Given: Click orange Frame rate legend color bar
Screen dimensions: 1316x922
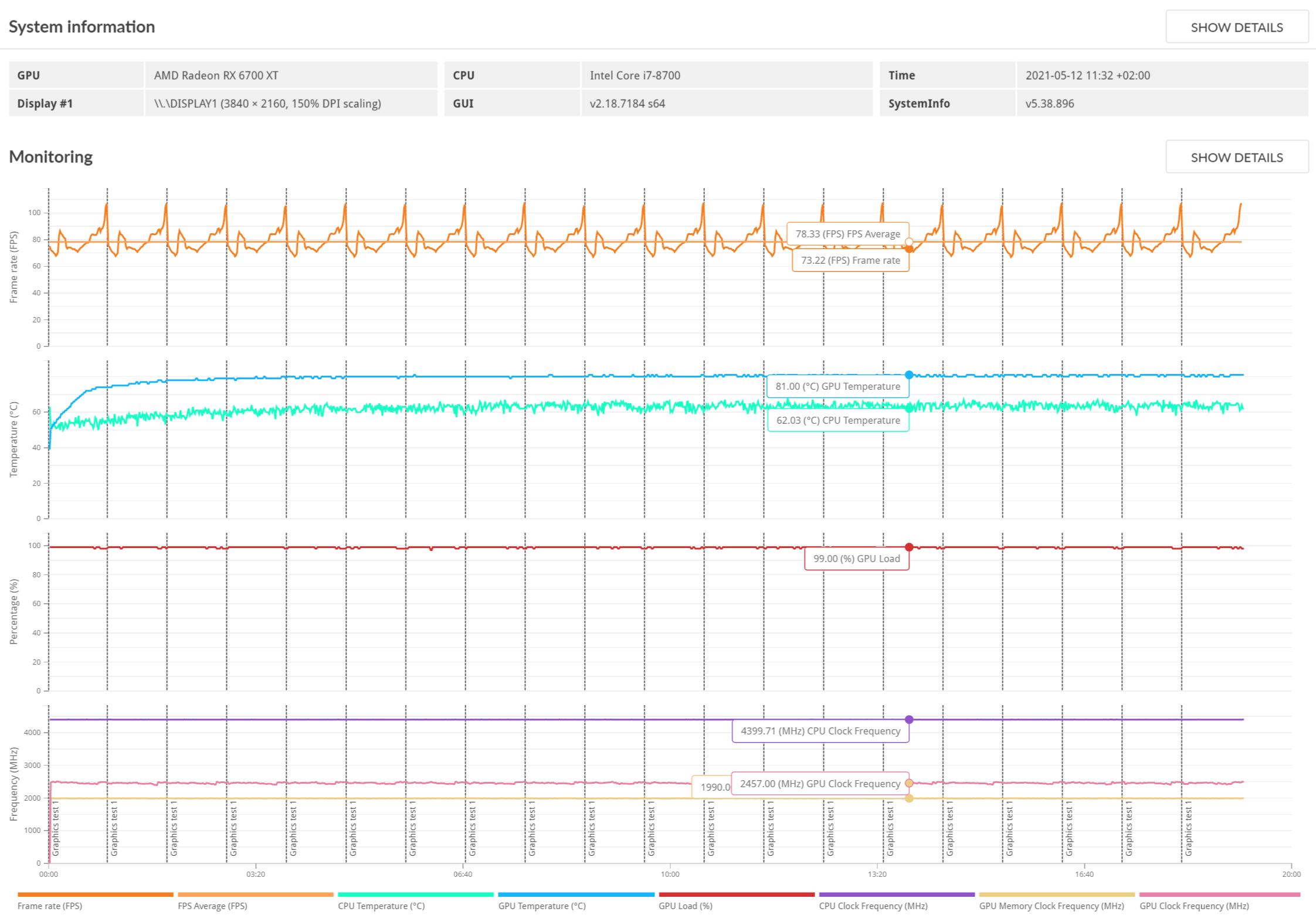Looking at the screenshot, I should point(96,894).
